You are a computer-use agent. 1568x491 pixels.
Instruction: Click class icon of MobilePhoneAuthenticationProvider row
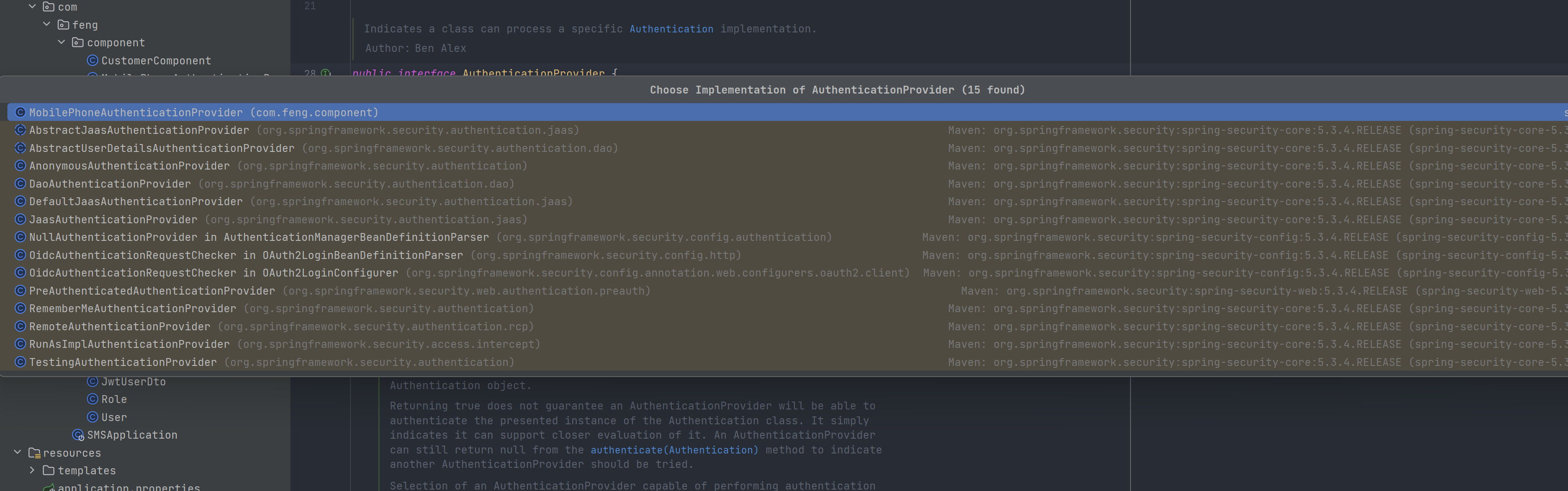pos(20,113)
